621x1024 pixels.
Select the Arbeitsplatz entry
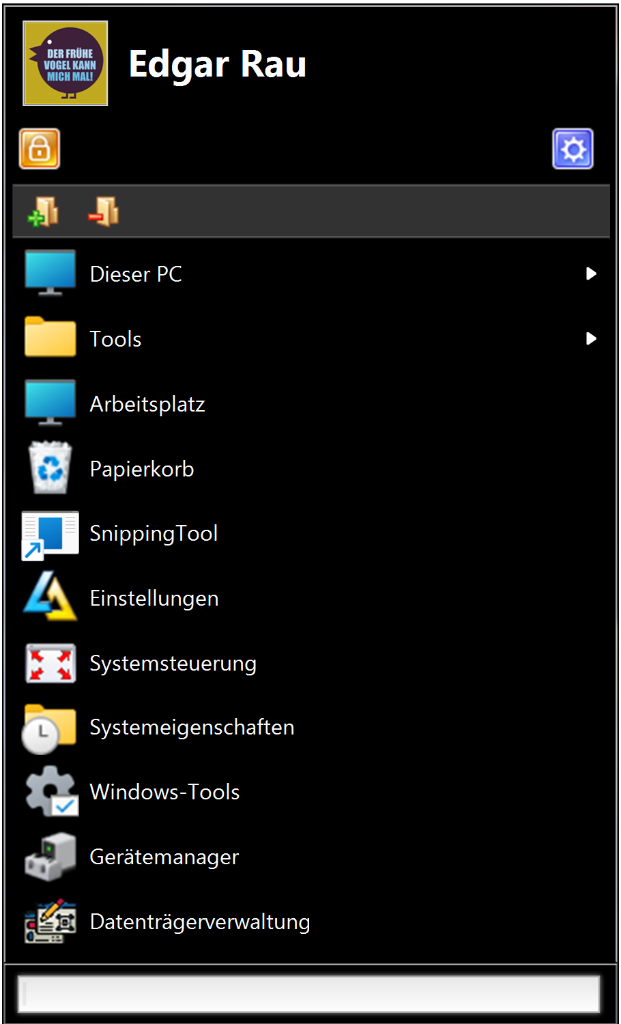pyautogui.click(x=311, y=404)
